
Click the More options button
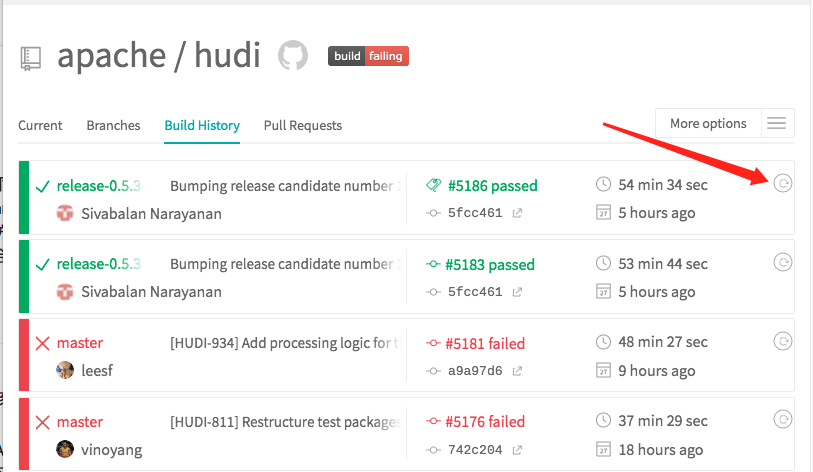click(x=708, y=123)
